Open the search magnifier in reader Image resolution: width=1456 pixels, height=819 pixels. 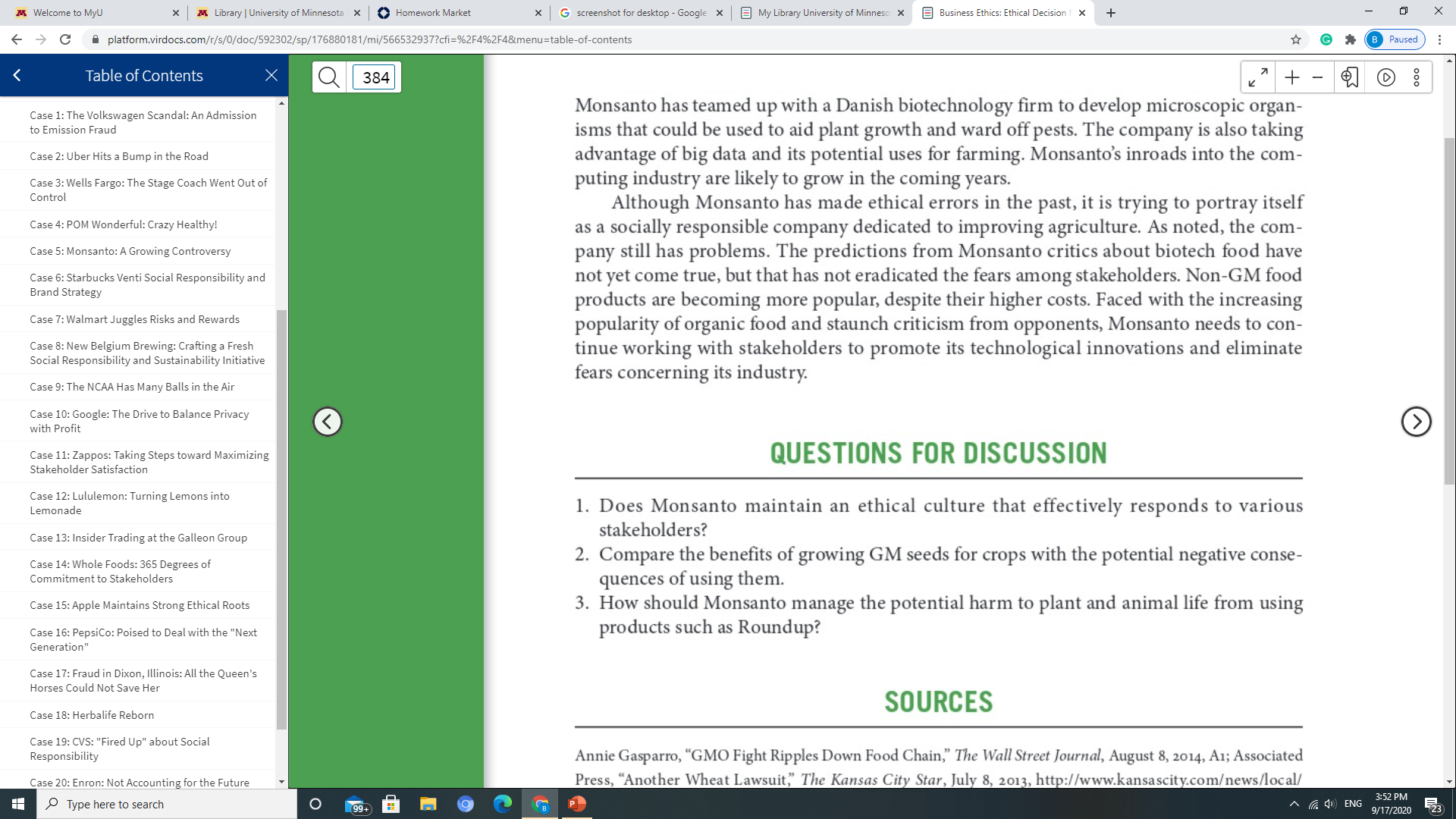329,77
